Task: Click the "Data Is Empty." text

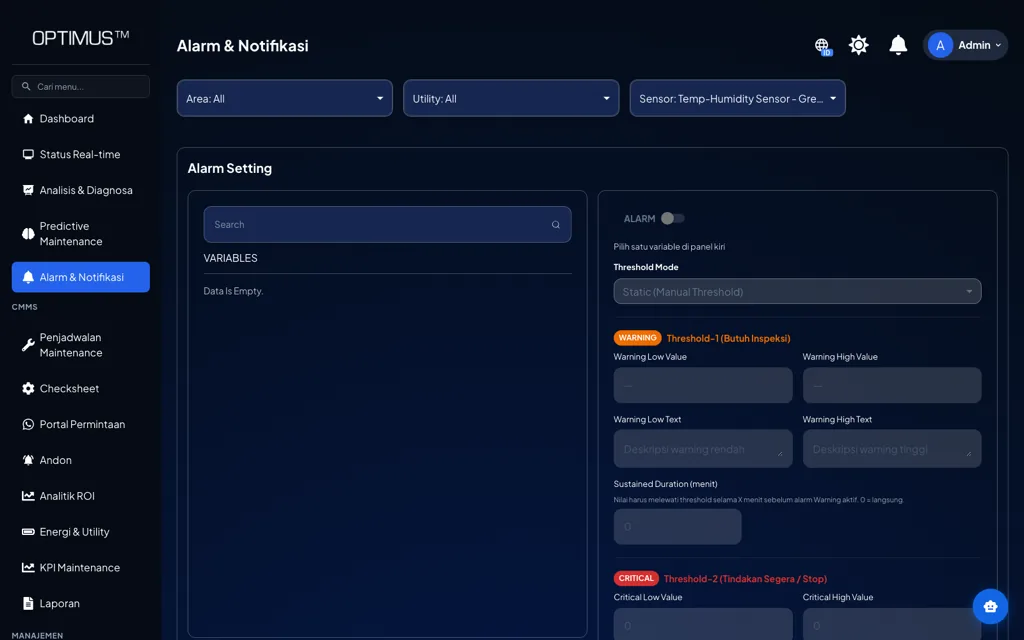Action: pyautogui.click(x=233, y=291)
